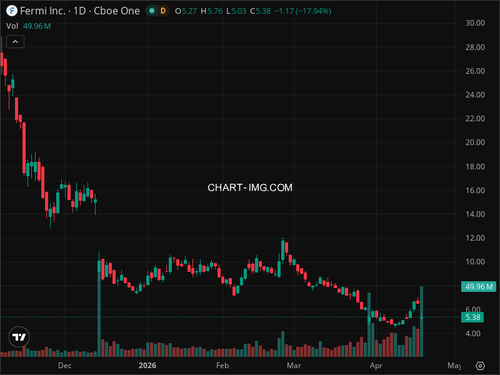The width and height of the screenshot is (500, 375).
Task: Open the TradingView logo link
Action: (x=19, y=337)
